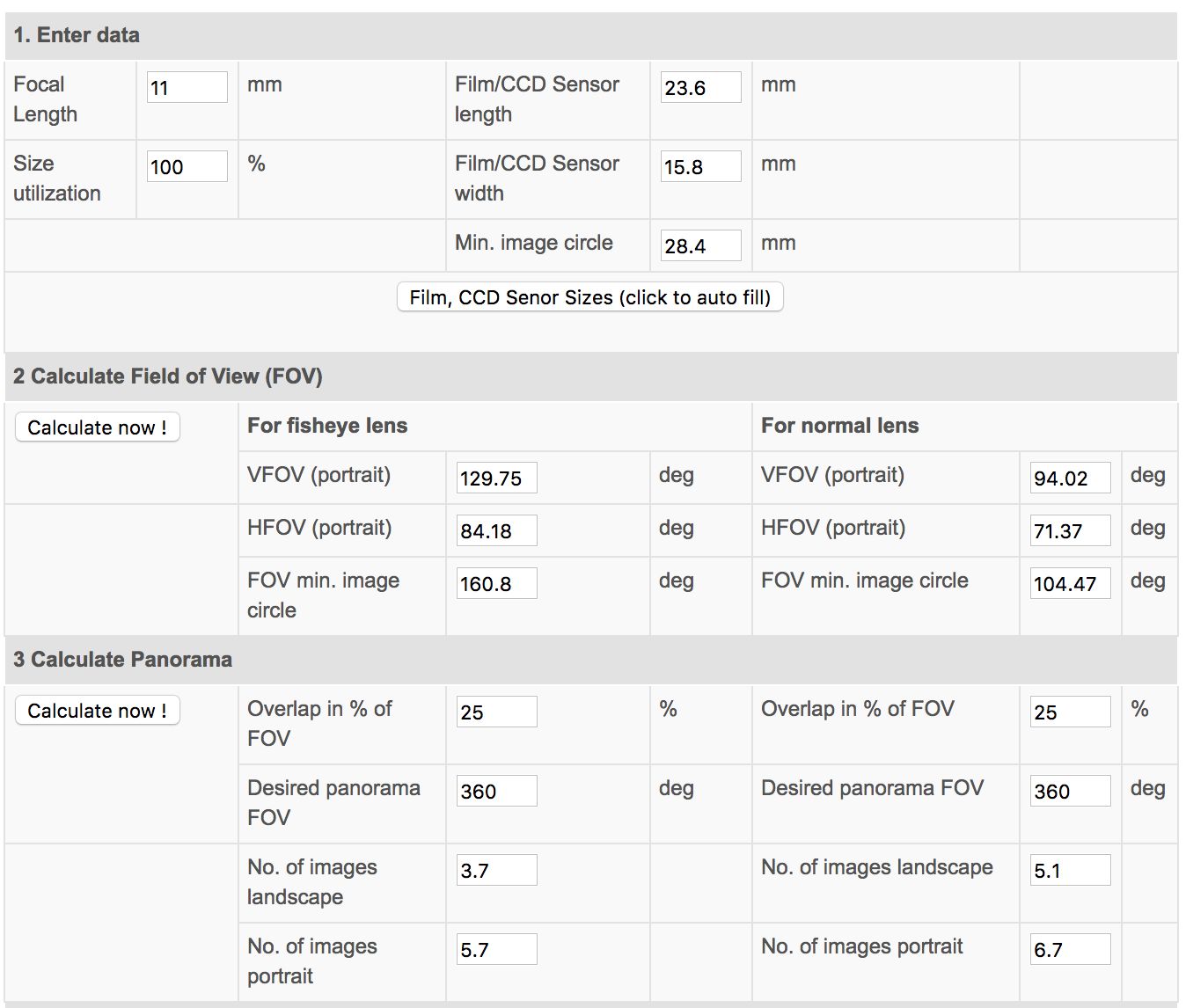Image resolution: width=1186 pixels, height=1008 pixels.
Task: Click normal lens FOV min. image circle field
Action: 1071,583
